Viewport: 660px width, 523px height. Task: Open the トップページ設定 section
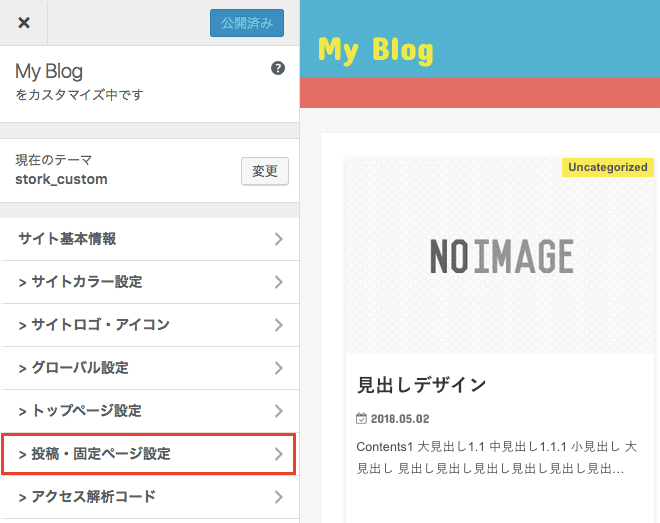pyautogui.click(x=150, y=411)
